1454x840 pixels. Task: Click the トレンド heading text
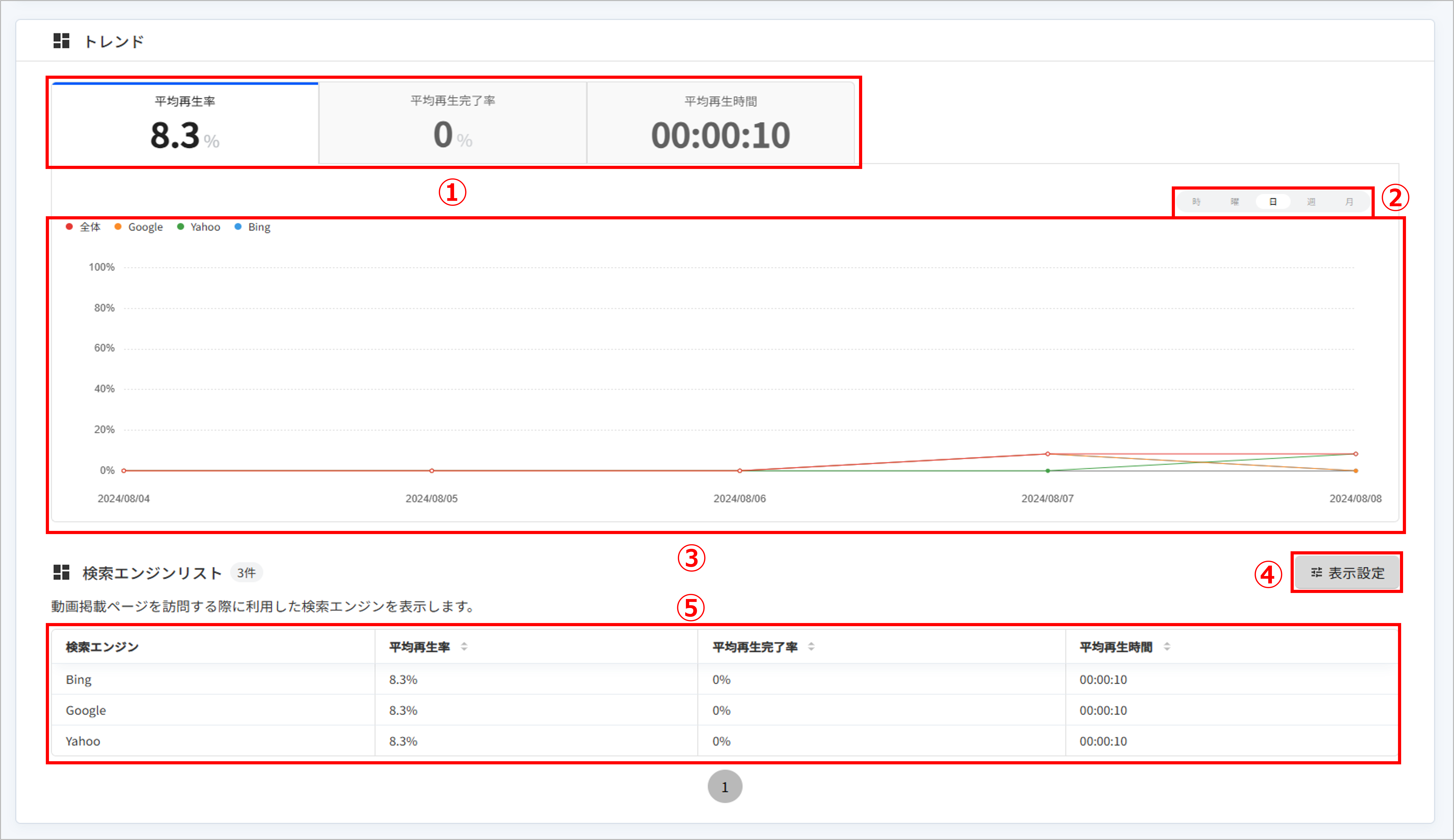114,41
